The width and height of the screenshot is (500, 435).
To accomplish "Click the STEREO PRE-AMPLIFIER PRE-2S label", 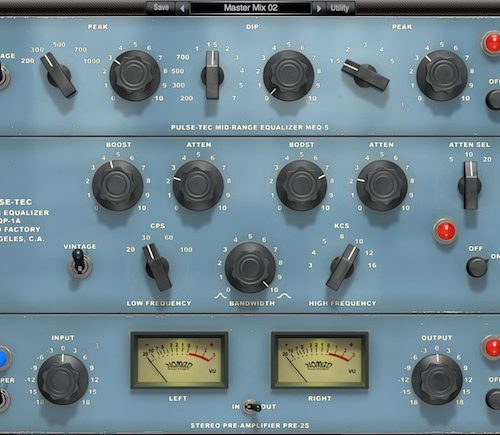I will [250, 426].
